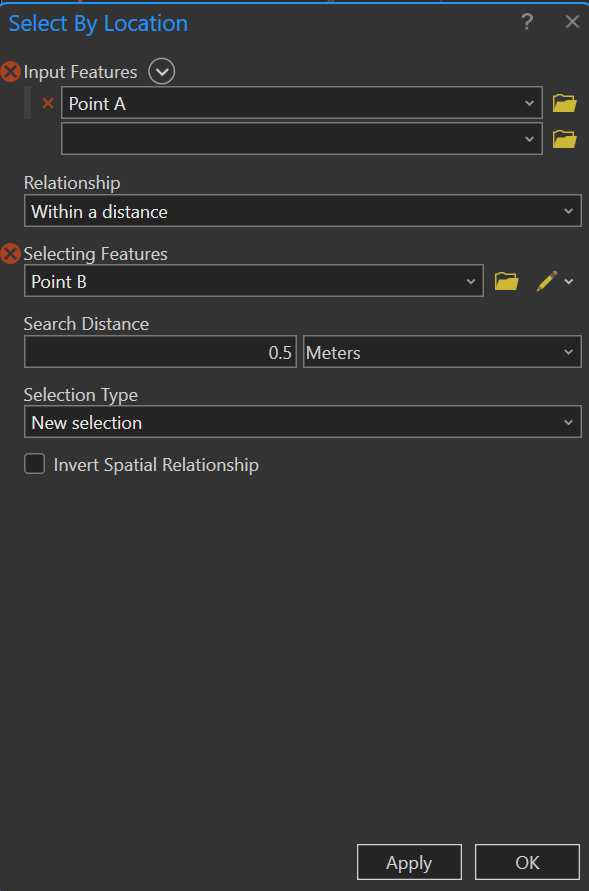Click the error indicator beside Selecting Features

pyautogui.click(x=9, y=253)
